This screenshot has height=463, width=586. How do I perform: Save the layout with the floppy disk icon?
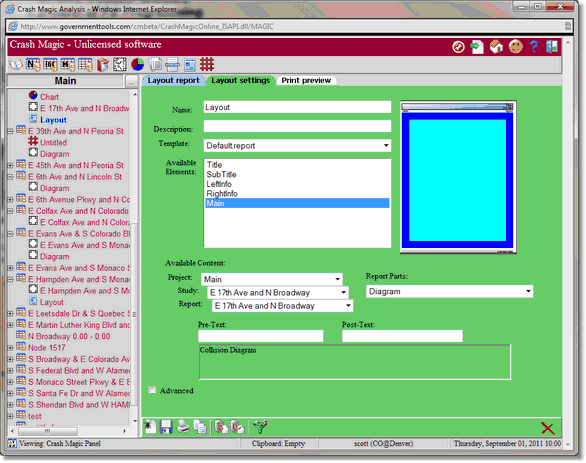[166, 427]
